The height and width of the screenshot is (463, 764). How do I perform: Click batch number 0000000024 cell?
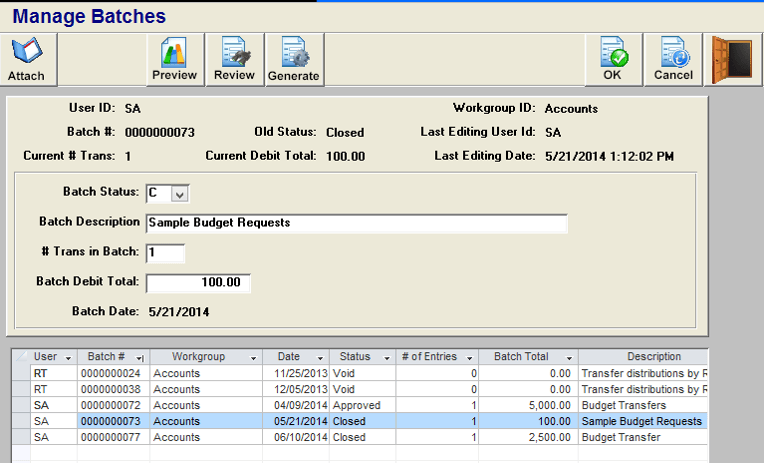pyautogui.click(x=114, y=373)
